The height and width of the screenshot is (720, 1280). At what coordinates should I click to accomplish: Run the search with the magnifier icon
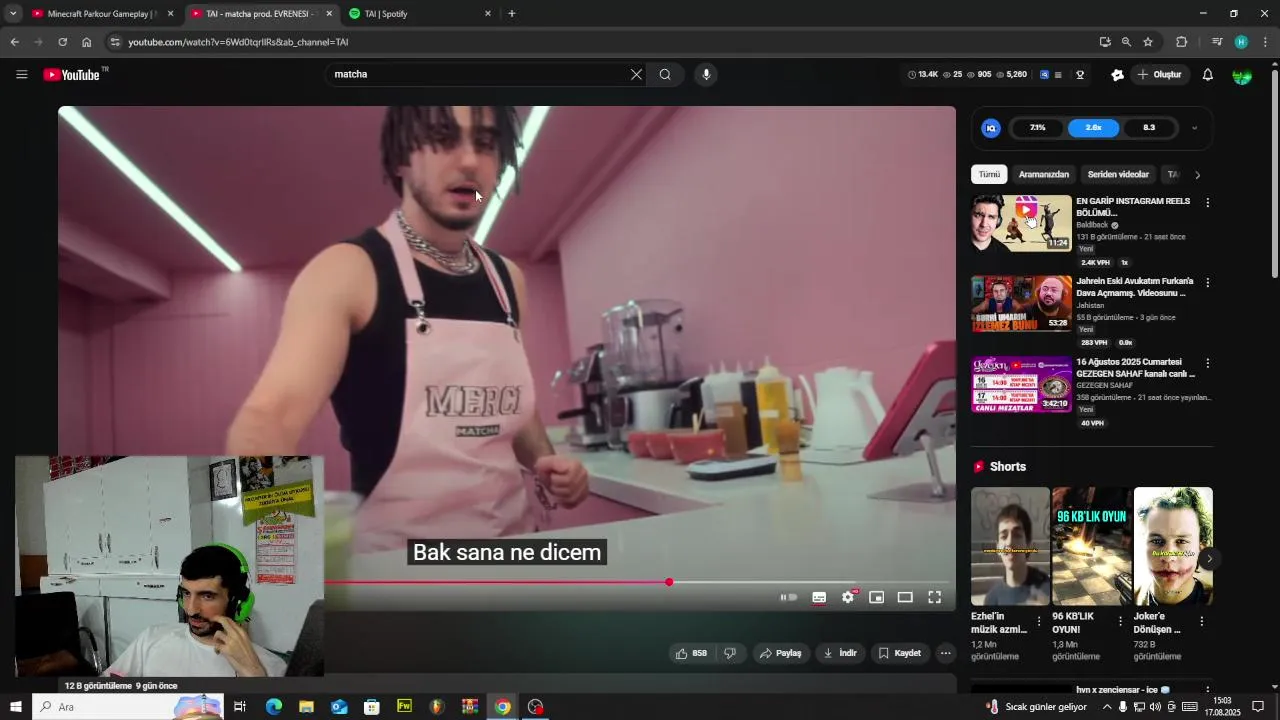point(665,74)
